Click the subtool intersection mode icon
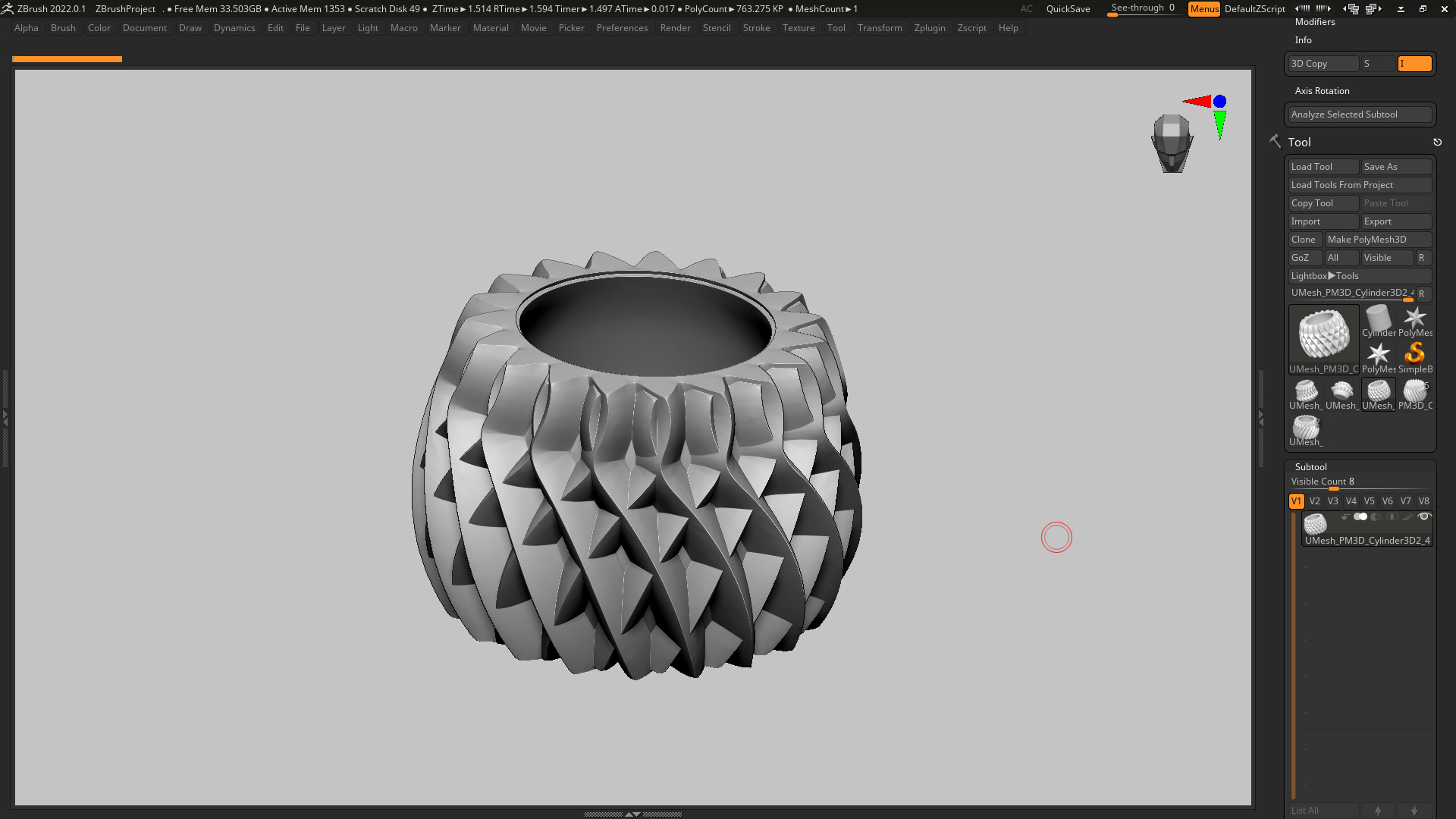 click(1392, 517)
